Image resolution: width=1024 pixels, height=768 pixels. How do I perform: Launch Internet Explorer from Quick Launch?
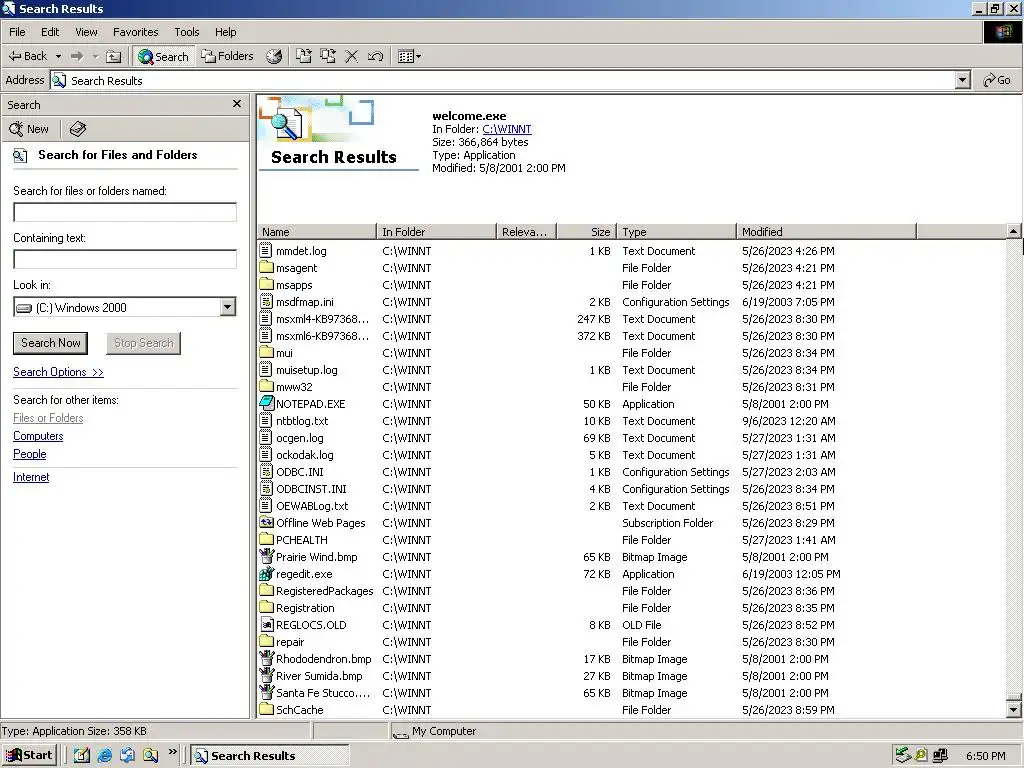tap(104, 756)
